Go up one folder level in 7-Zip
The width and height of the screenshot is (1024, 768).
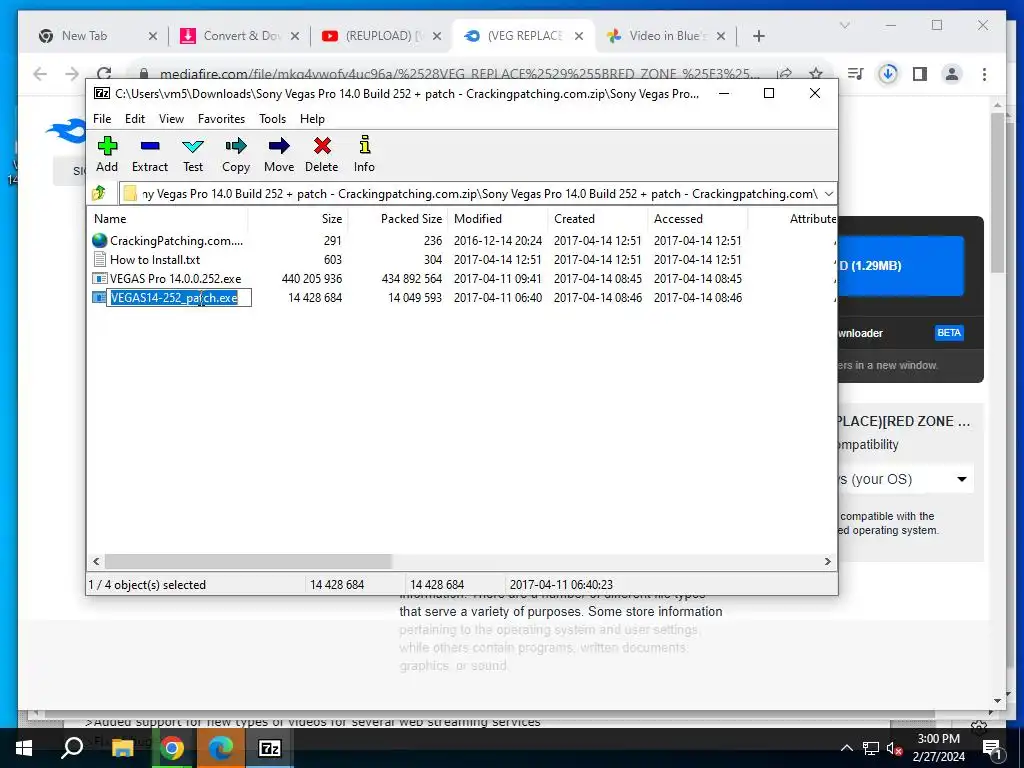point(99,193)
